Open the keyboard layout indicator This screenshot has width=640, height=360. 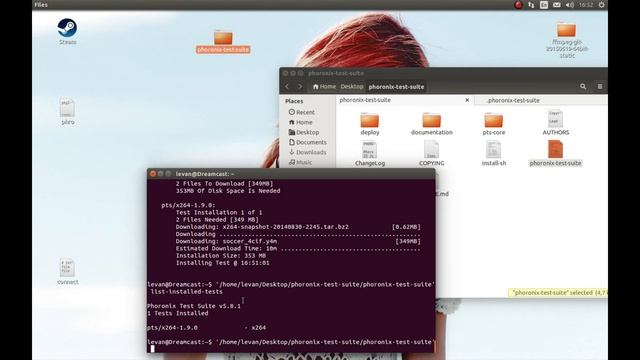(544, 5)
